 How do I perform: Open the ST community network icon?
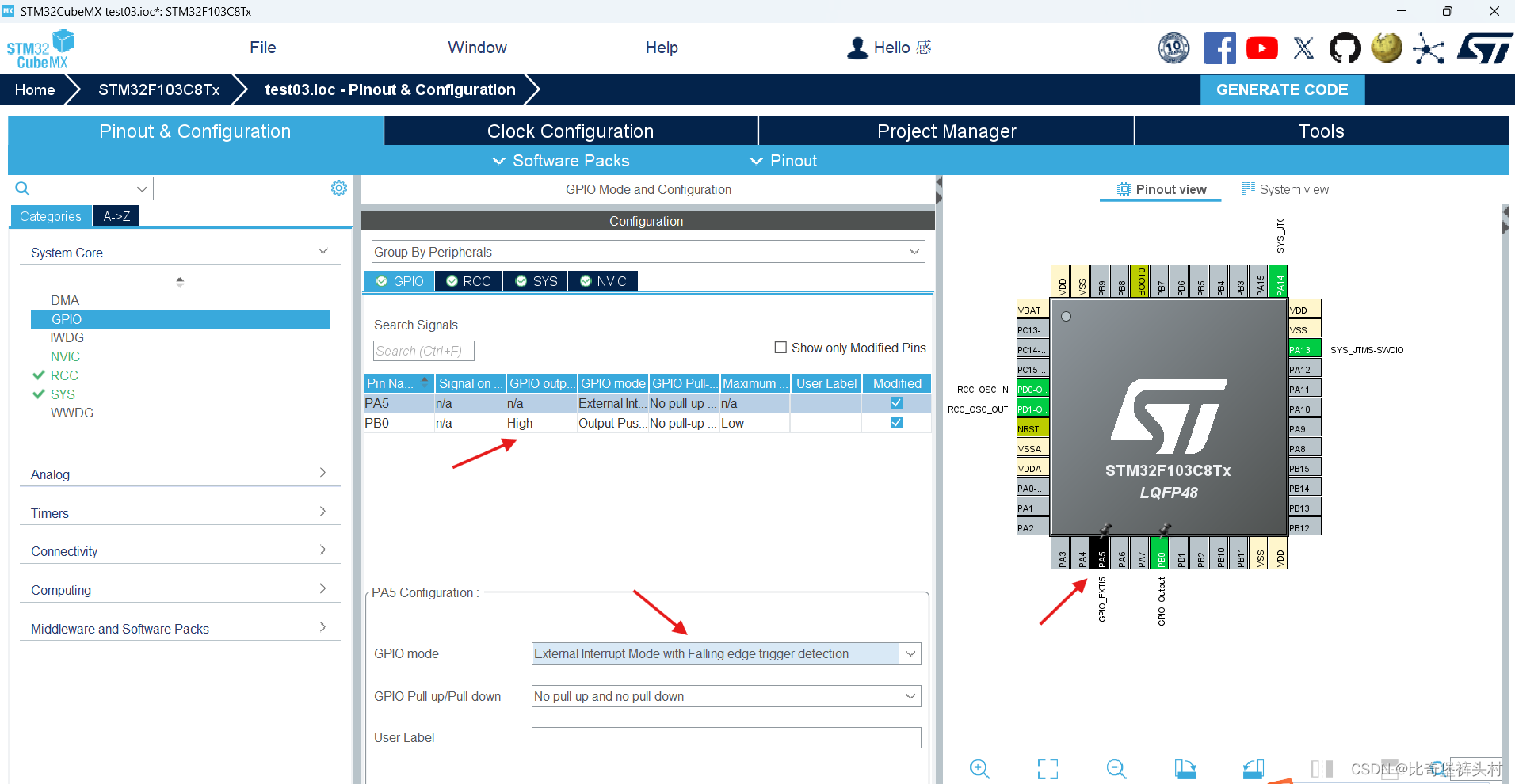point(1428,48)
